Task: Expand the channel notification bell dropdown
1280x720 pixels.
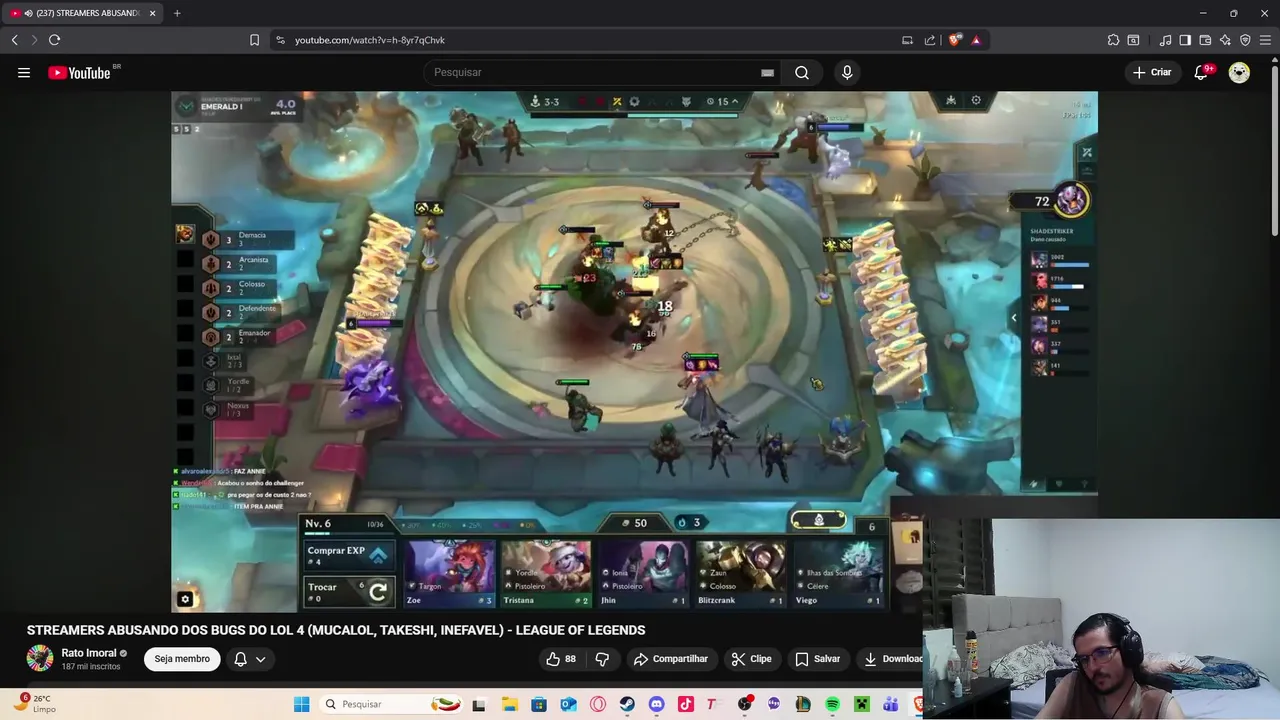Action: [250, 659]
